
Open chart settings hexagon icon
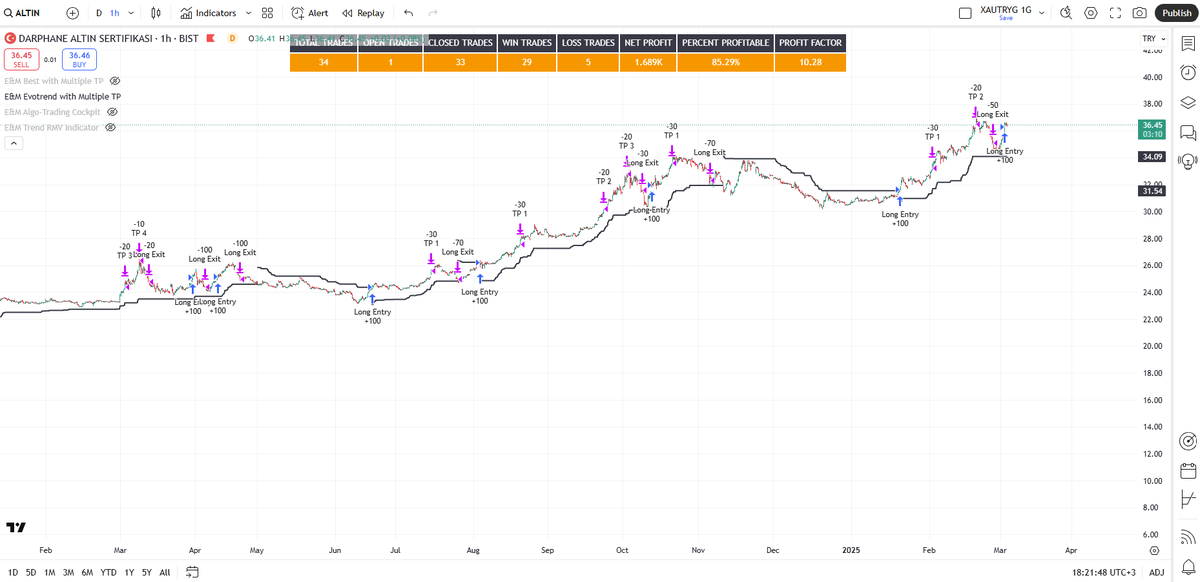click(x=1091, y=13)
